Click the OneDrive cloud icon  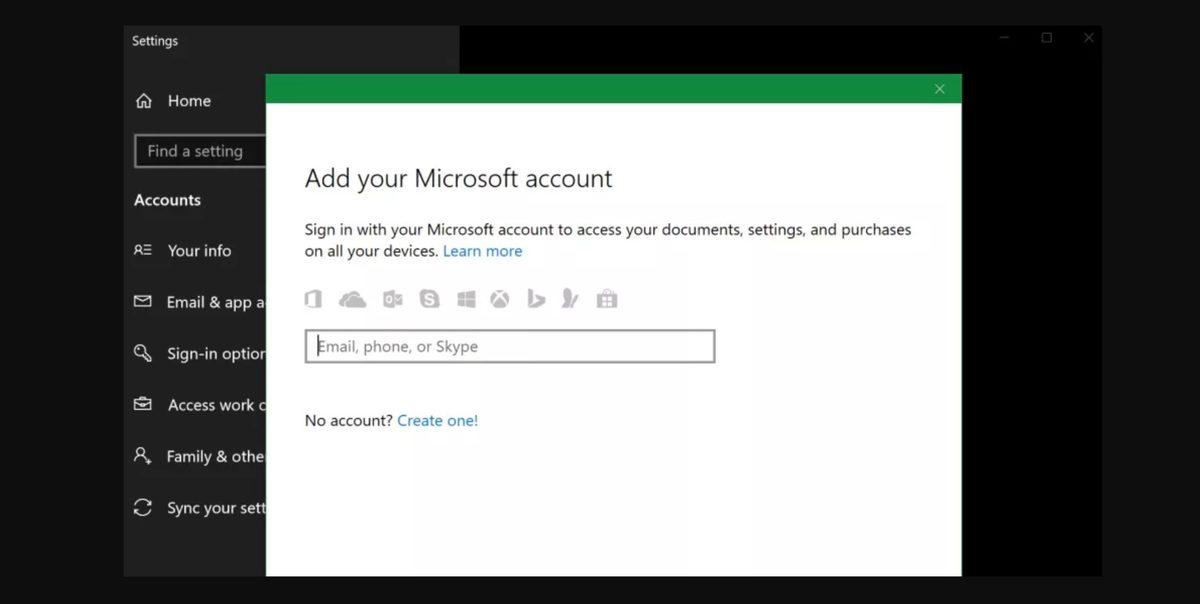coord(352,298)
